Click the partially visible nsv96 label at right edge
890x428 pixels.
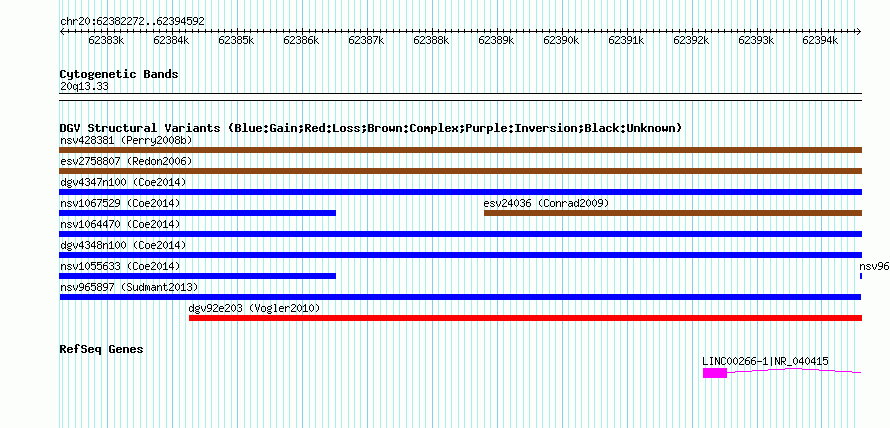(874, 266)
